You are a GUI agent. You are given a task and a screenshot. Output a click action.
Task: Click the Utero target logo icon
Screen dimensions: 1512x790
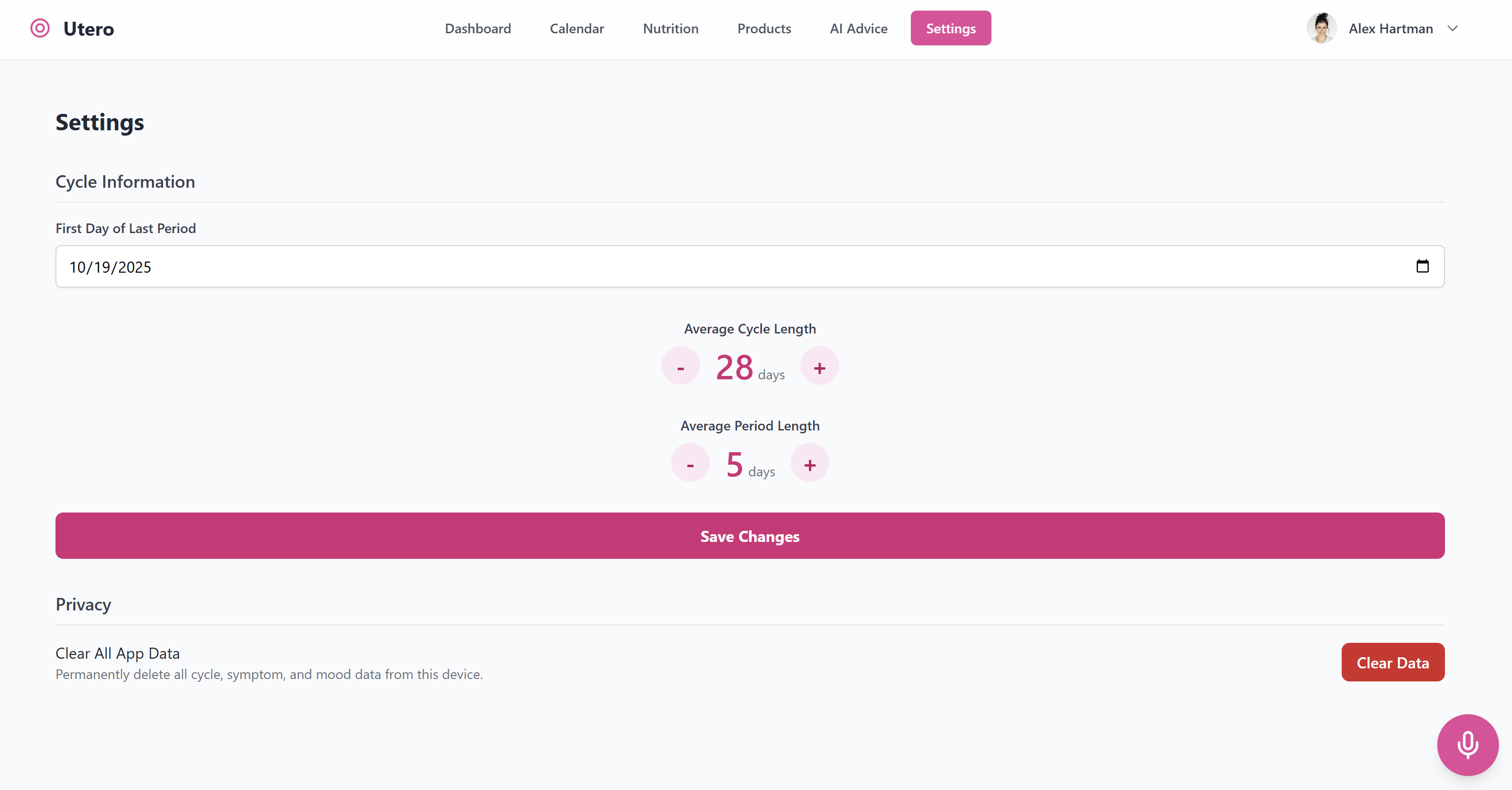[x=40, y=28]
